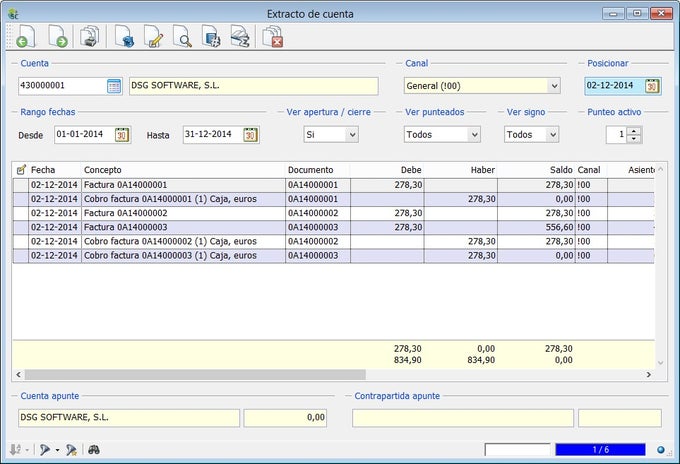This screenshot has height=464, width=680.
Task: Open the Ver signo dropdown
Action: click(x=552, y=135)
